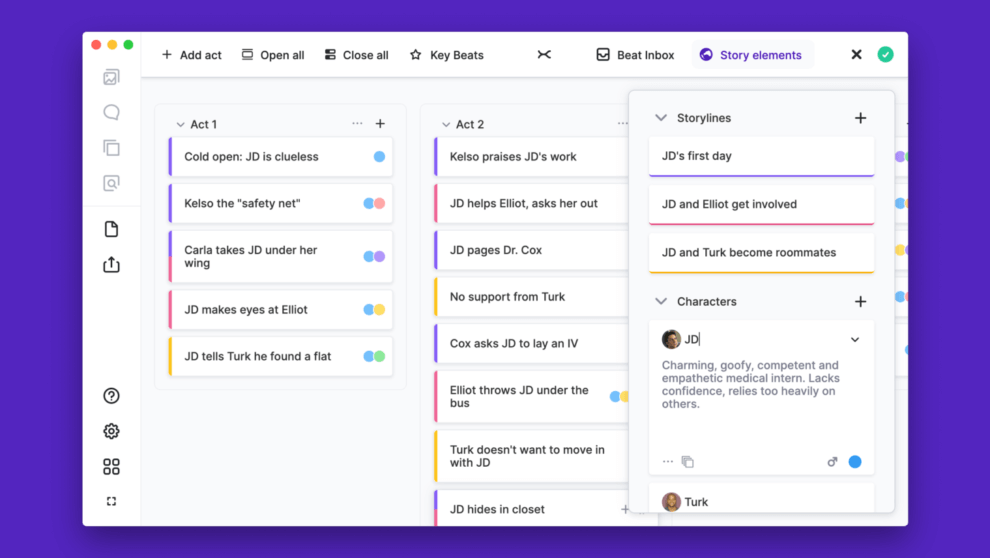990x558 pixels.
Task: Open Act 1 more options ellipsis
Action: point(357,124)
